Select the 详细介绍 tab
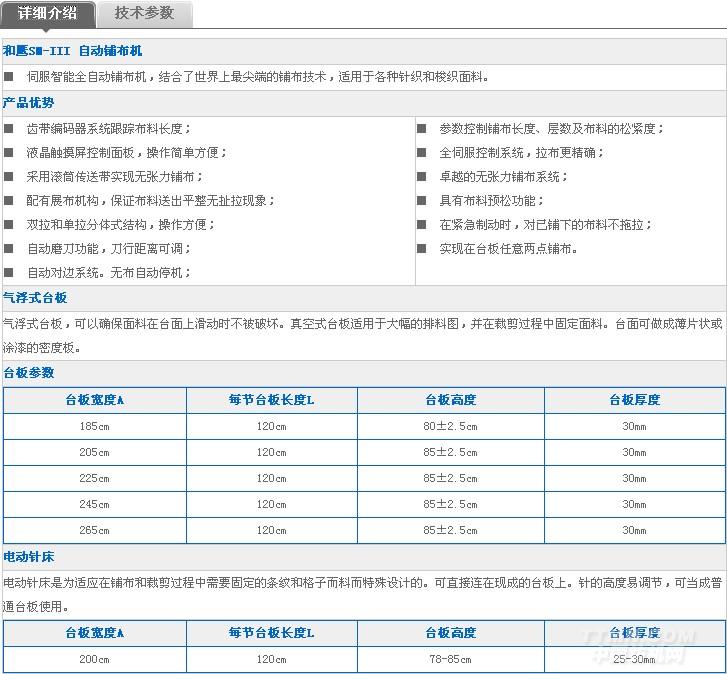Viewport: 727px width, 674px height. pyautogui.click(x=47, y=13)
